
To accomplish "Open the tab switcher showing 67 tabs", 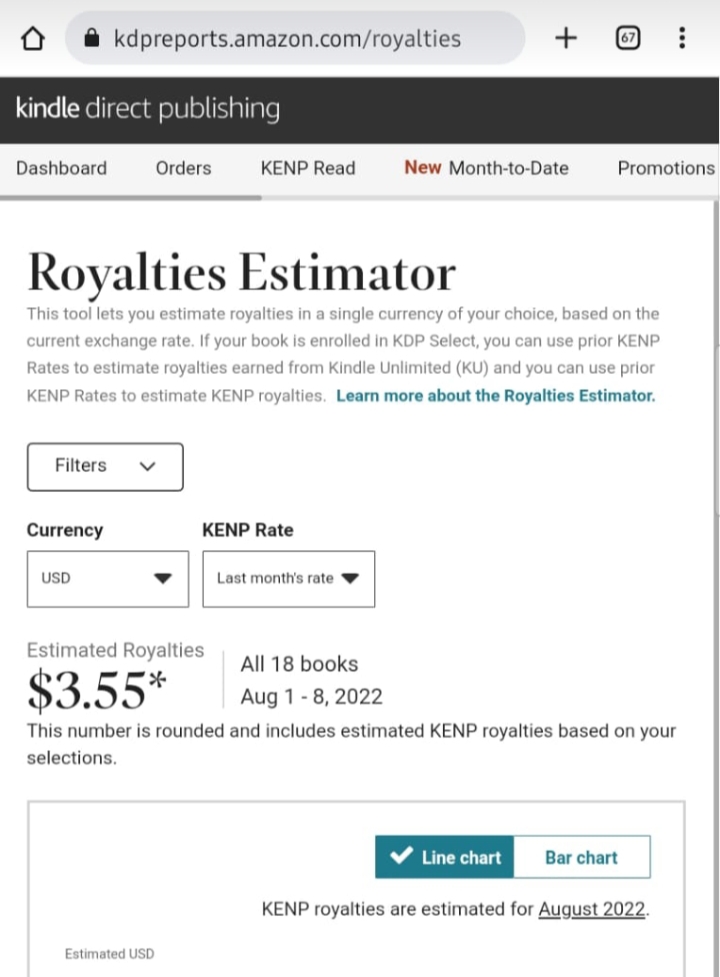I will pyautogui.click(x=628, y=38).
